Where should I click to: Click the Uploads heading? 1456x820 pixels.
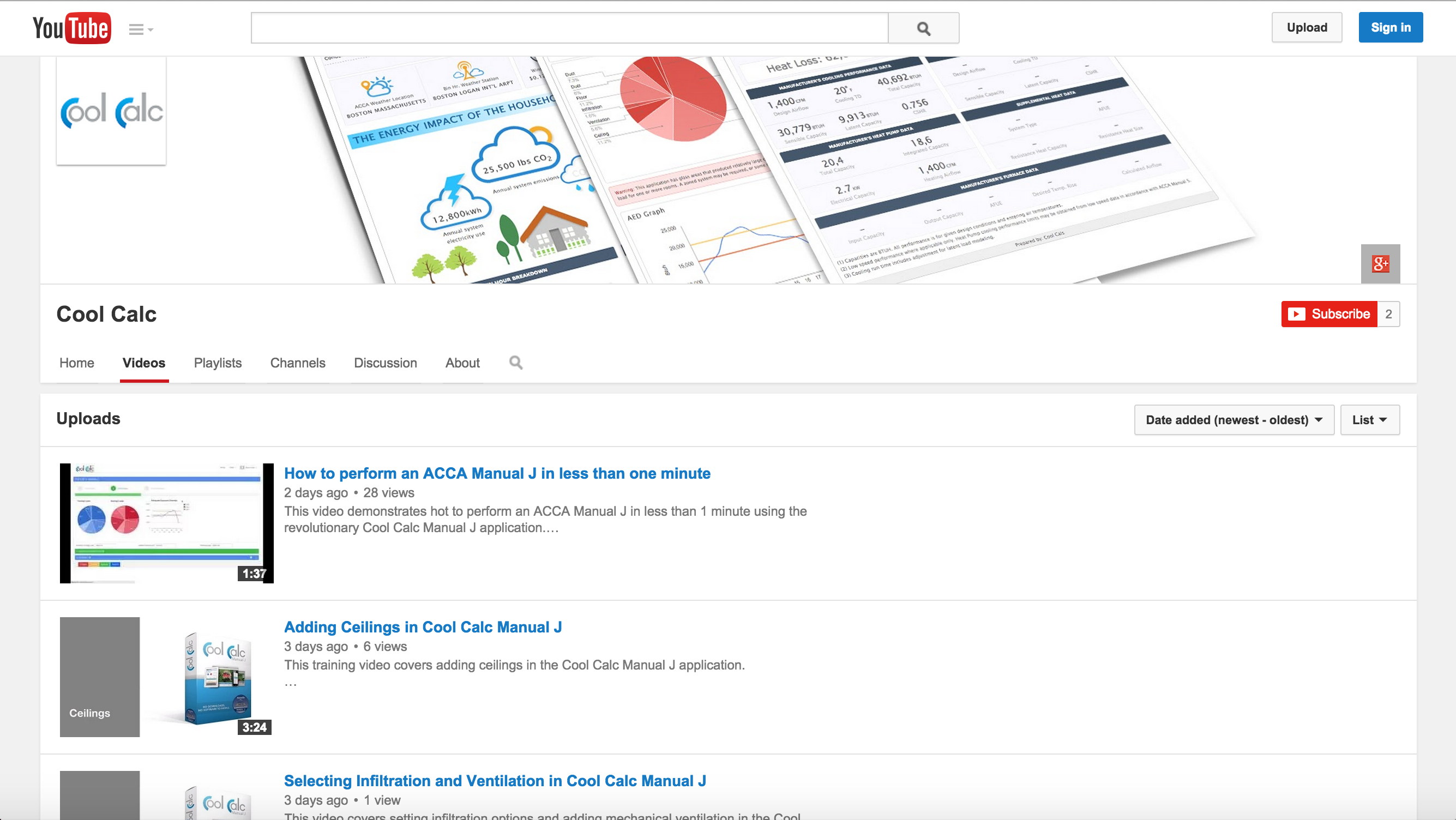(88, 419)
